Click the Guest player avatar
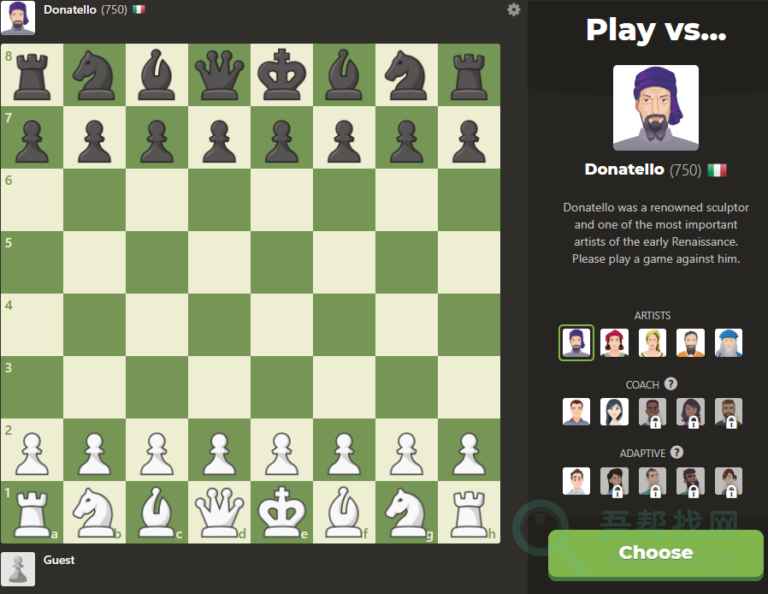768x594 pixels. (18, 569)
